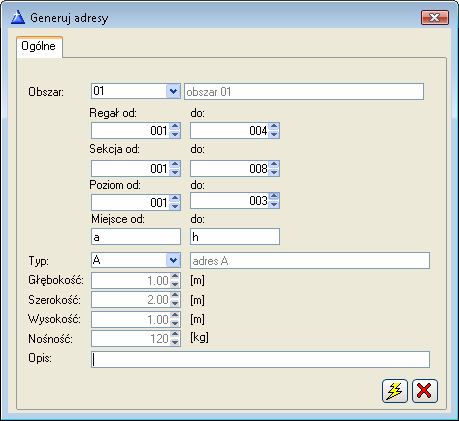Viewport: 459px width, 421px height.
Task: Decrease the Nośność spinner value
Action: tap(175, 342)
